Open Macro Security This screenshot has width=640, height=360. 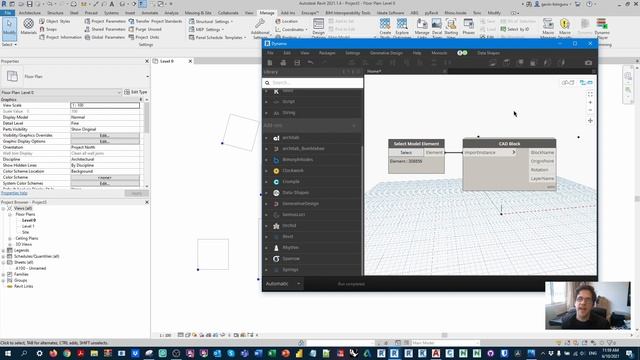click(565, 28)
